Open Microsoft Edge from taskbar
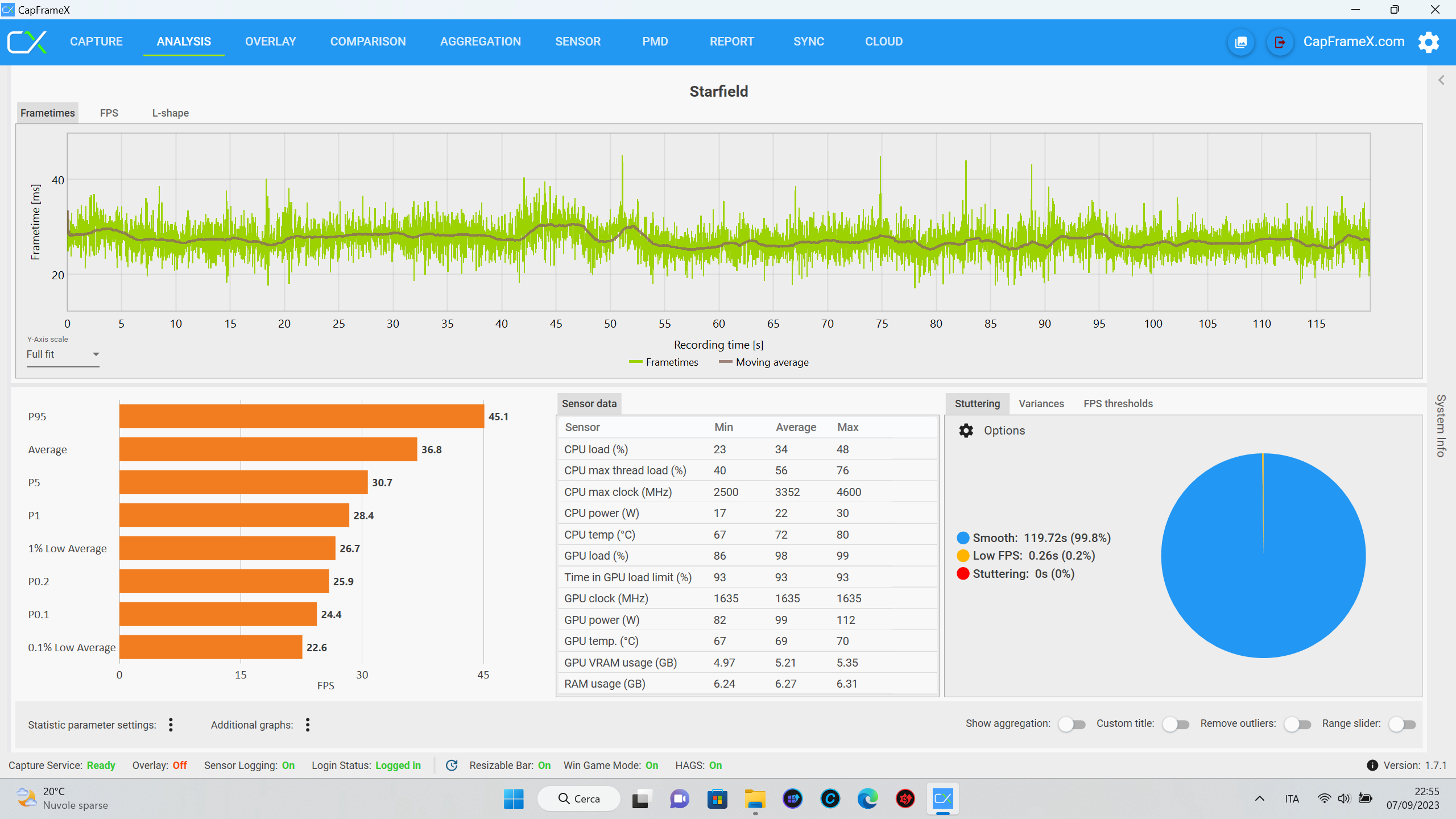The width and height of the screenshot is (1456, 819). pyautogui.click(x=868, y=799)
